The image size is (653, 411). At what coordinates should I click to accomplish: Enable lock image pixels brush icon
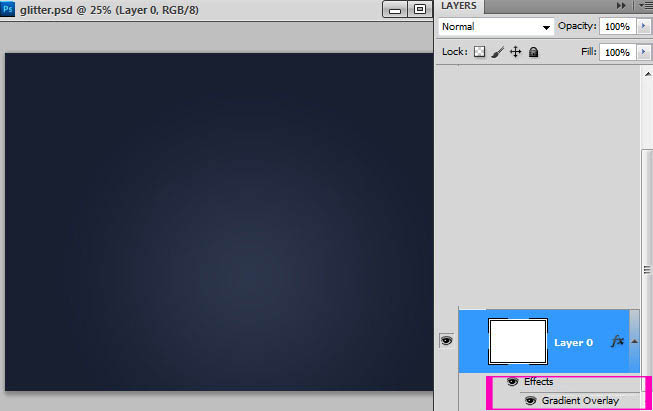point(497,52)
